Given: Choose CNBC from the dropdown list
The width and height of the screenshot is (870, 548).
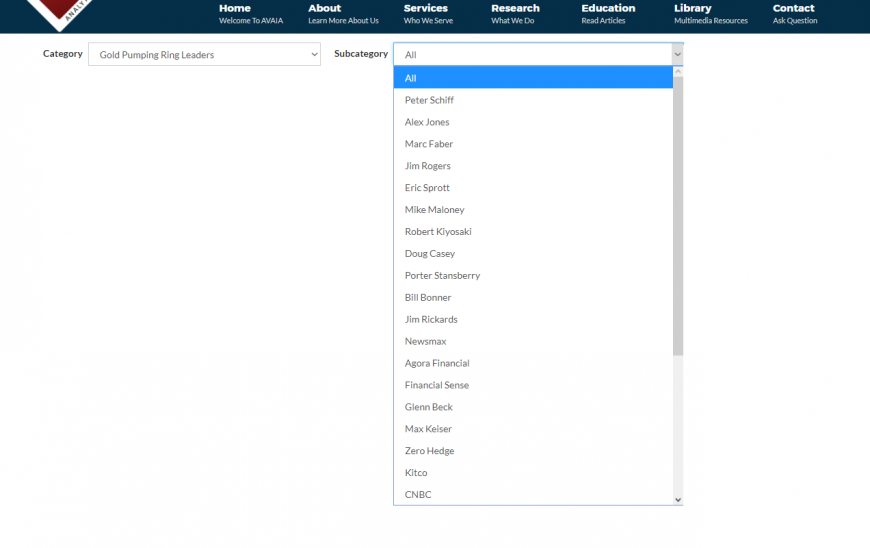Looking at the screenshot, I should [418, 495].
